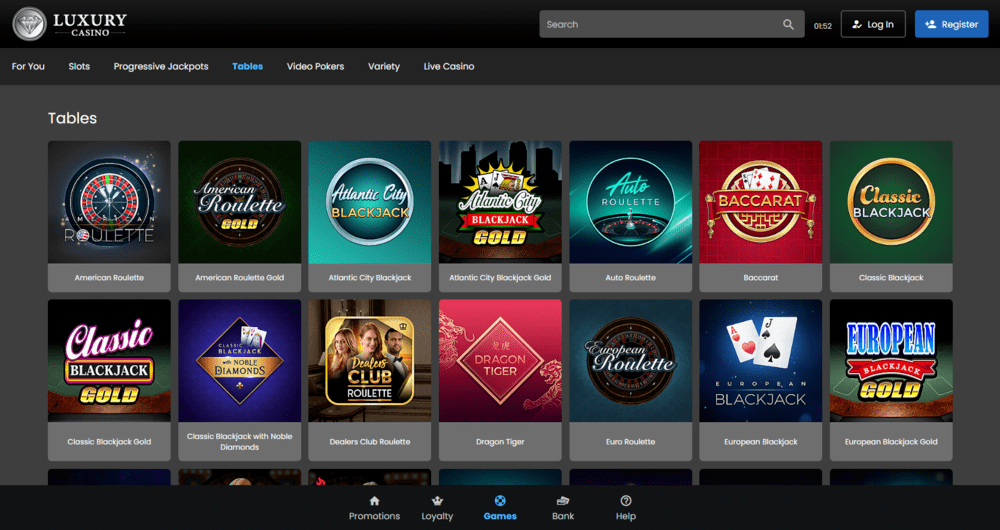Click the 'European Blackjack Gold' caption label
This screenshot has width=1000, height=530.
click(891, 441)
